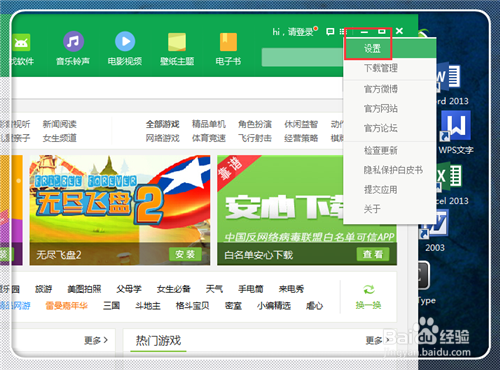Click 更多 link in the left panel

(96, 340)
